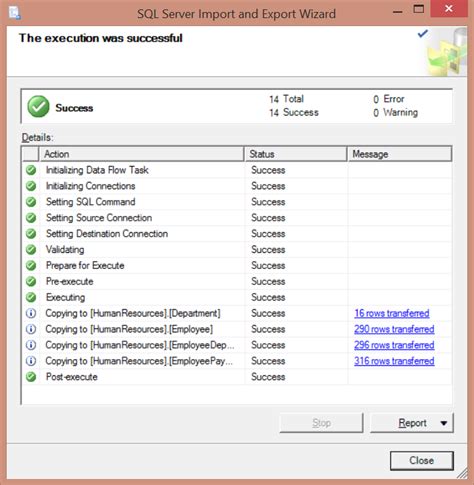Click the 14 Success summary text
474x485 pixels.
click(294, 113)
